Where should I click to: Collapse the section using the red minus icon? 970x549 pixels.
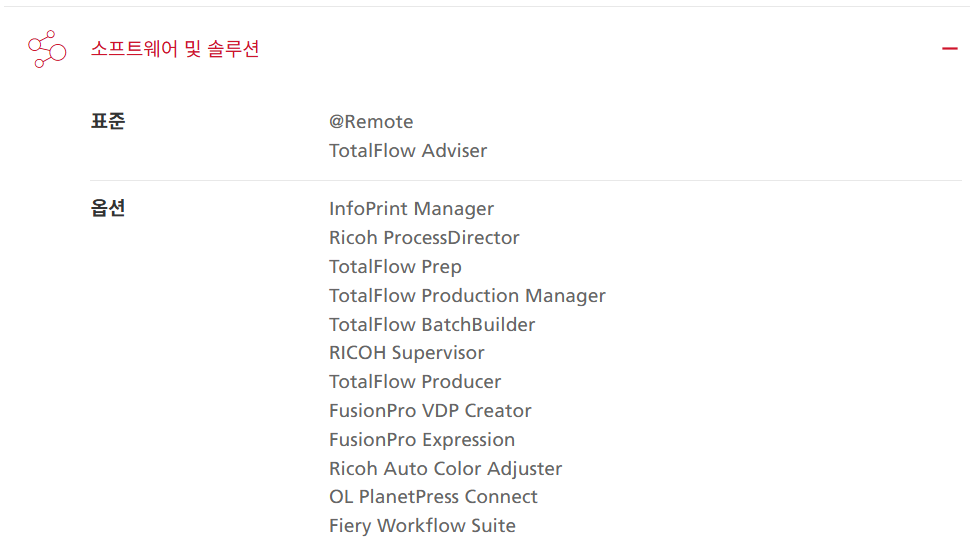pos(950,48)
